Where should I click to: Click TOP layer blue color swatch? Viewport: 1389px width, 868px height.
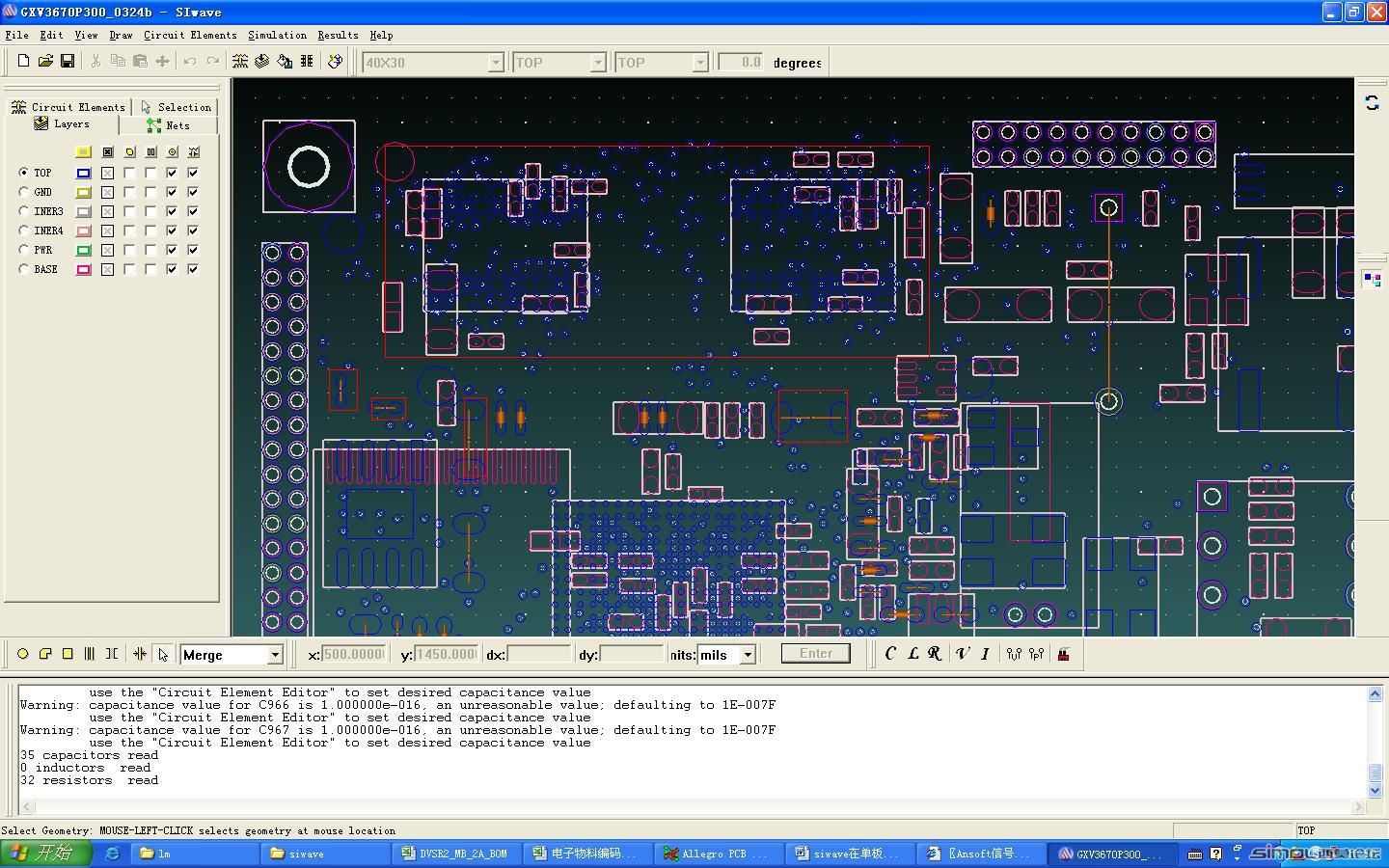[84, 173]
